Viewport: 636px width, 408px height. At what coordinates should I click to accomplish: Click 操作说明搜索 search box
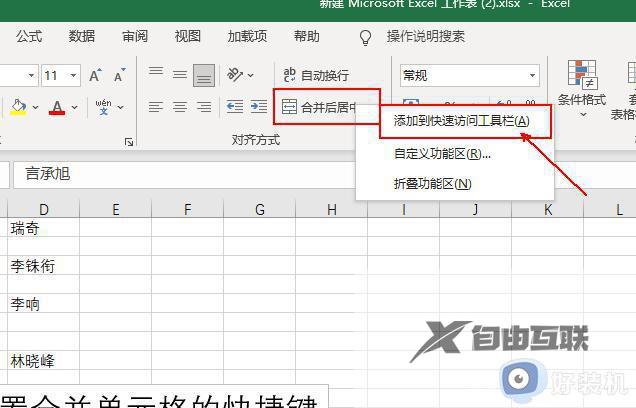point(425,36)
